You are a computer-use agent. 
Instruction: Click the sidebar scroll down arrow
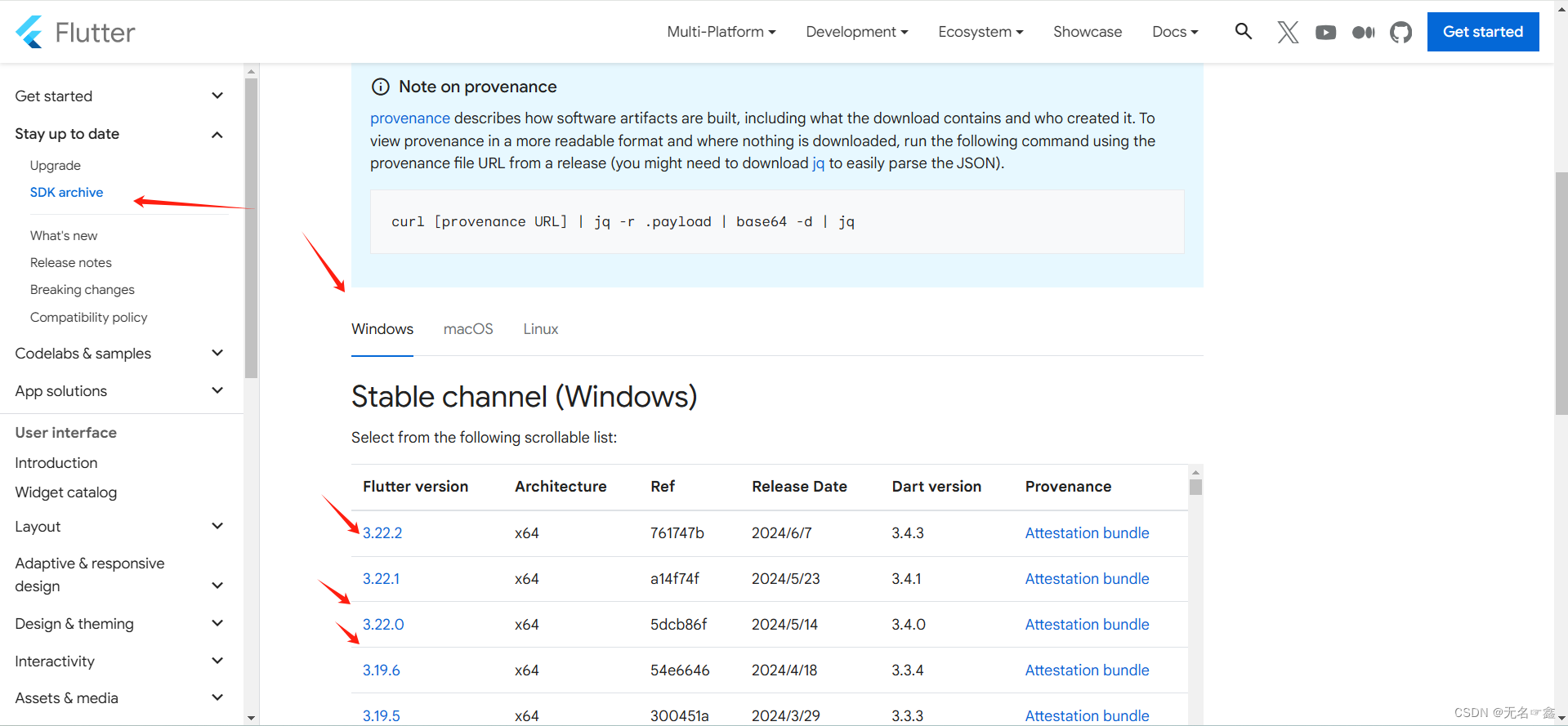tap(251, 719)
